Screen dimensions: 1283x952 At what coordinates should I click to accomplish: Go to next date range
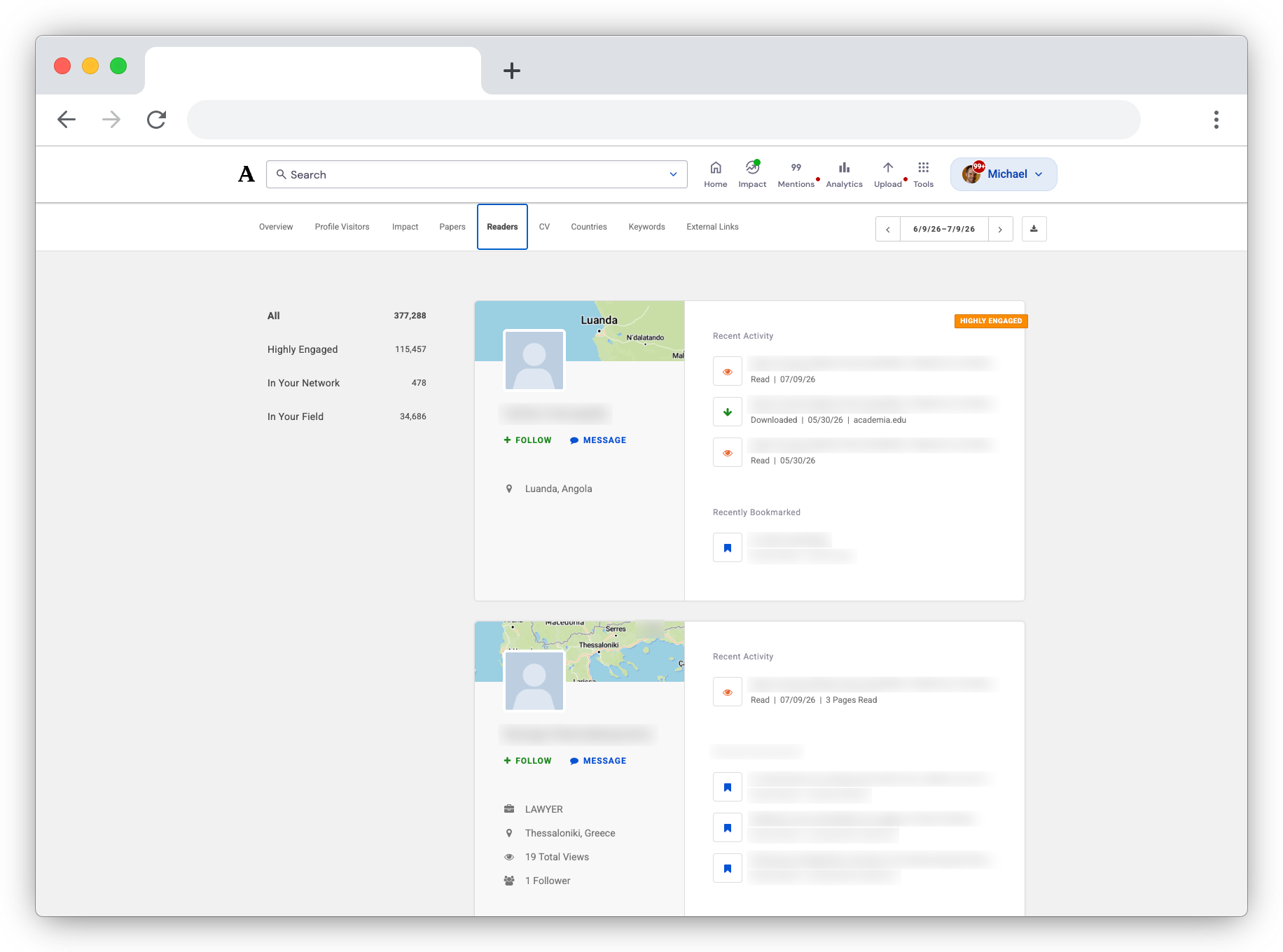point(1000,229)
